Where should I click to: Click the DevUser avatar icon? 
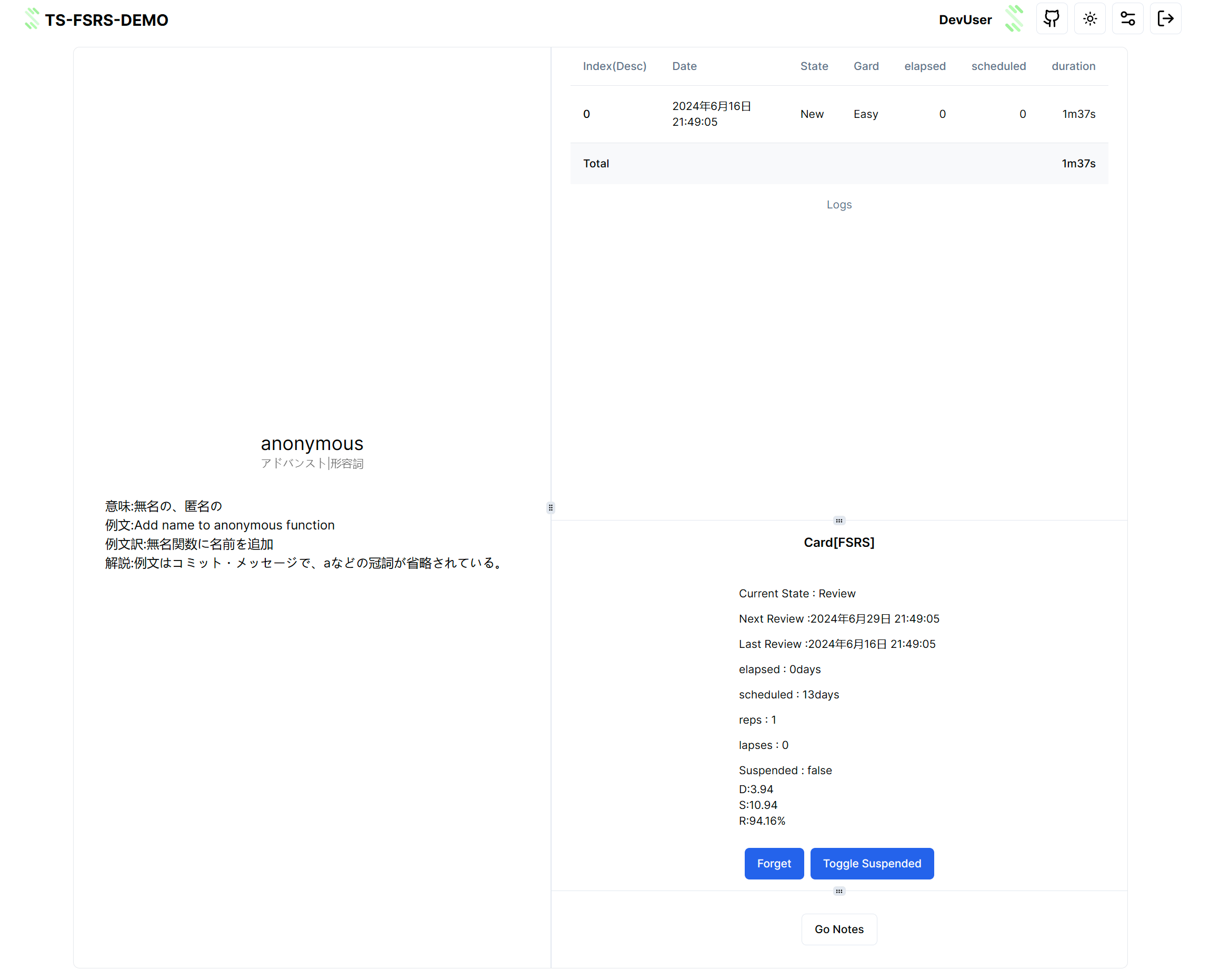[x=1014, y=19]
